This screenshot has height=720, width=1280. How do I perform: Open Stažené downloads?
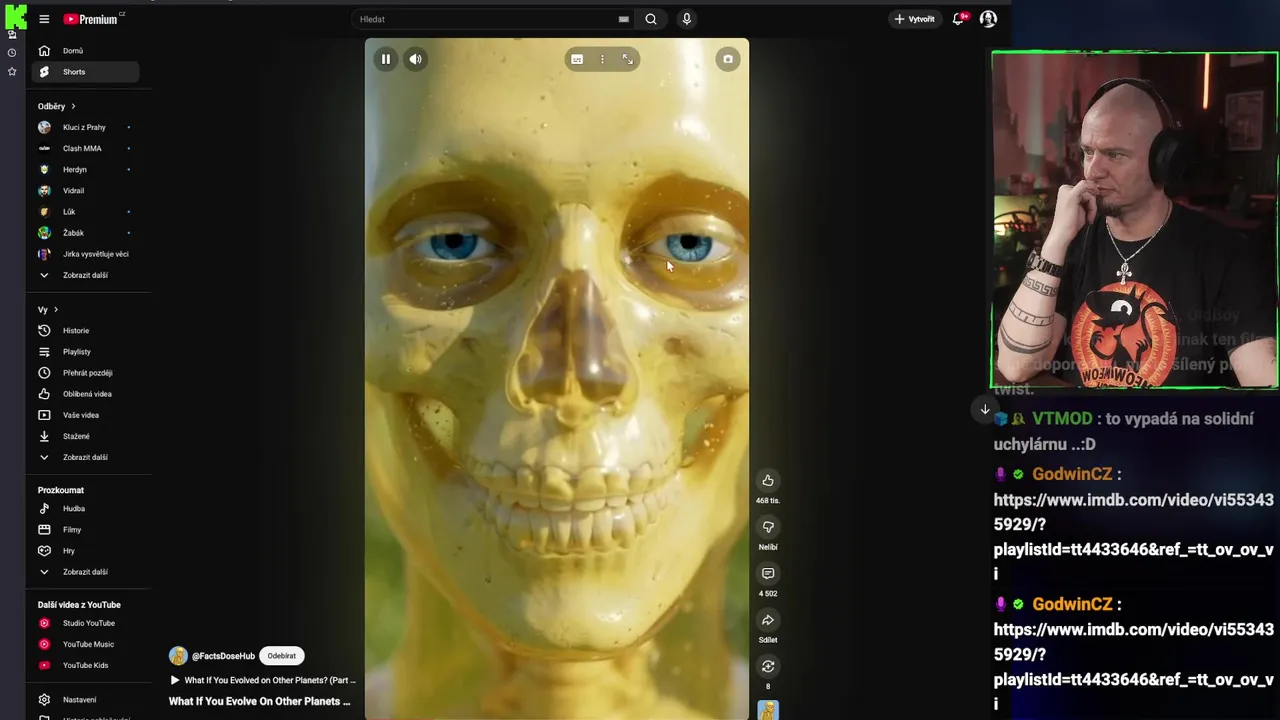85,436
